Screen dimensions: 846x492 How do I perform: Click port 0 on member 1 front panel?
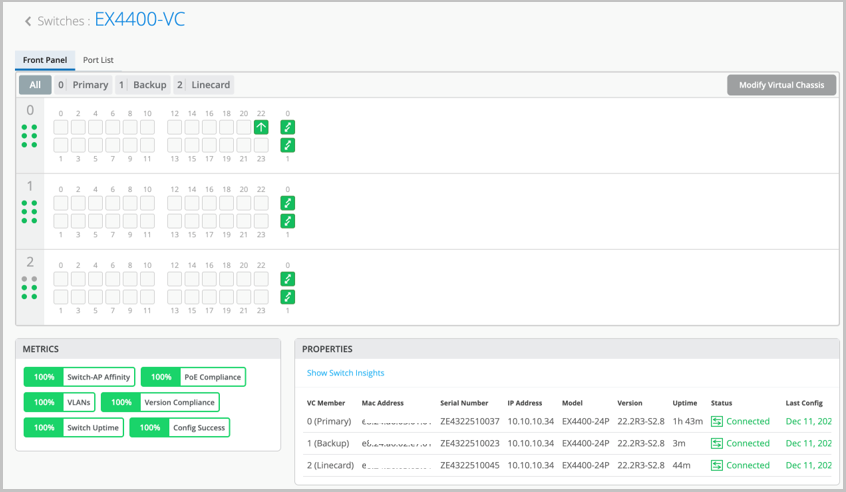coord(61,203)
